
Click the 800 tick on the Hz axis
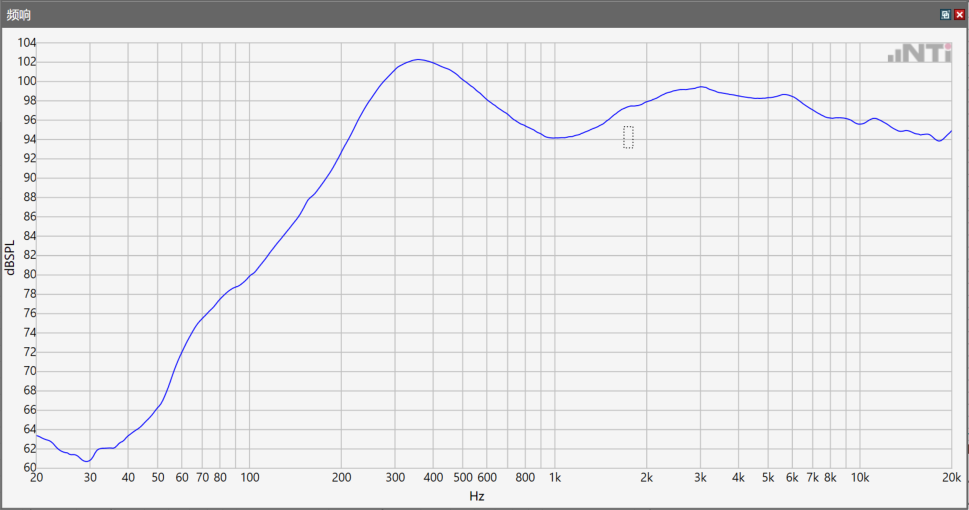click(525, 478)
